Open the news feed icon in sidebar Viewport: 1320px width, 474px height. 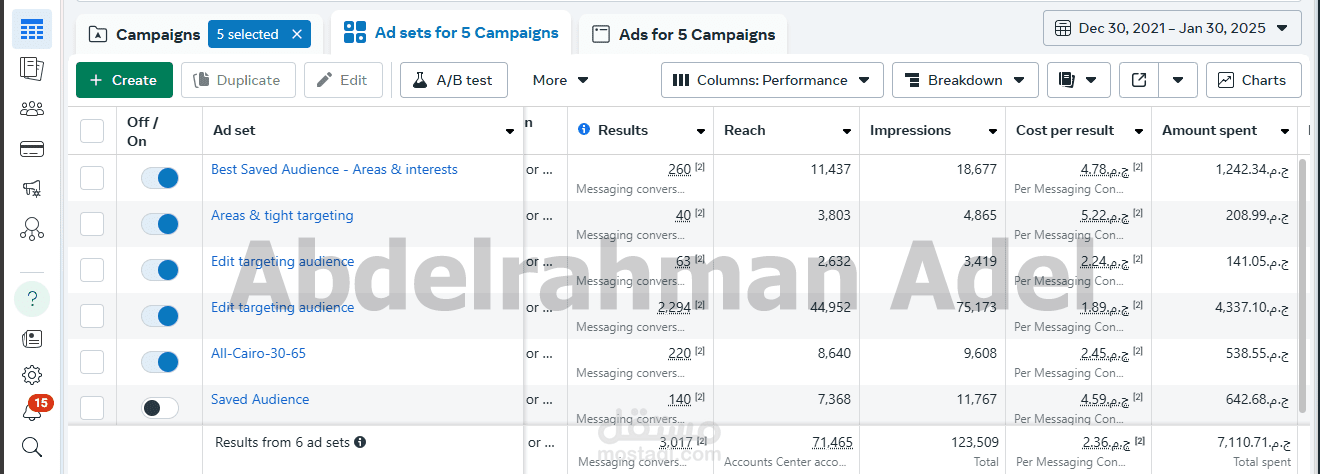(32, 339)
